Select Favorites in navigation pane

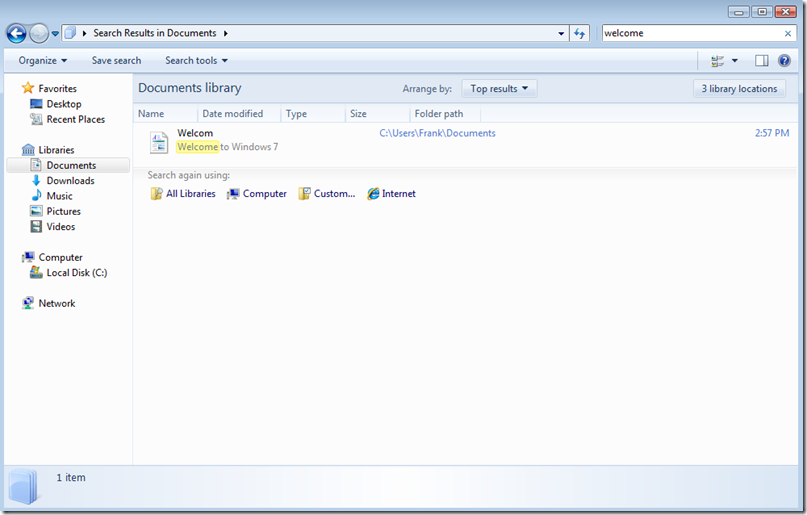57,88
